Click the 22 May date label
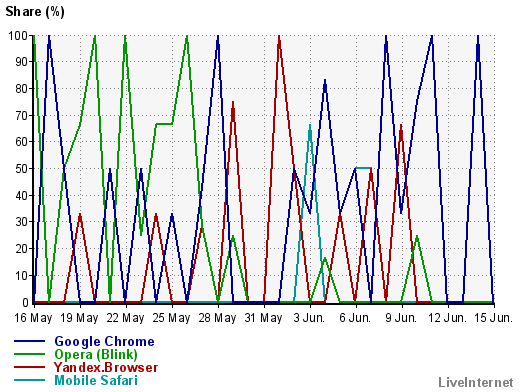Viewport: 520px width, 392px height. coord(125,318)
